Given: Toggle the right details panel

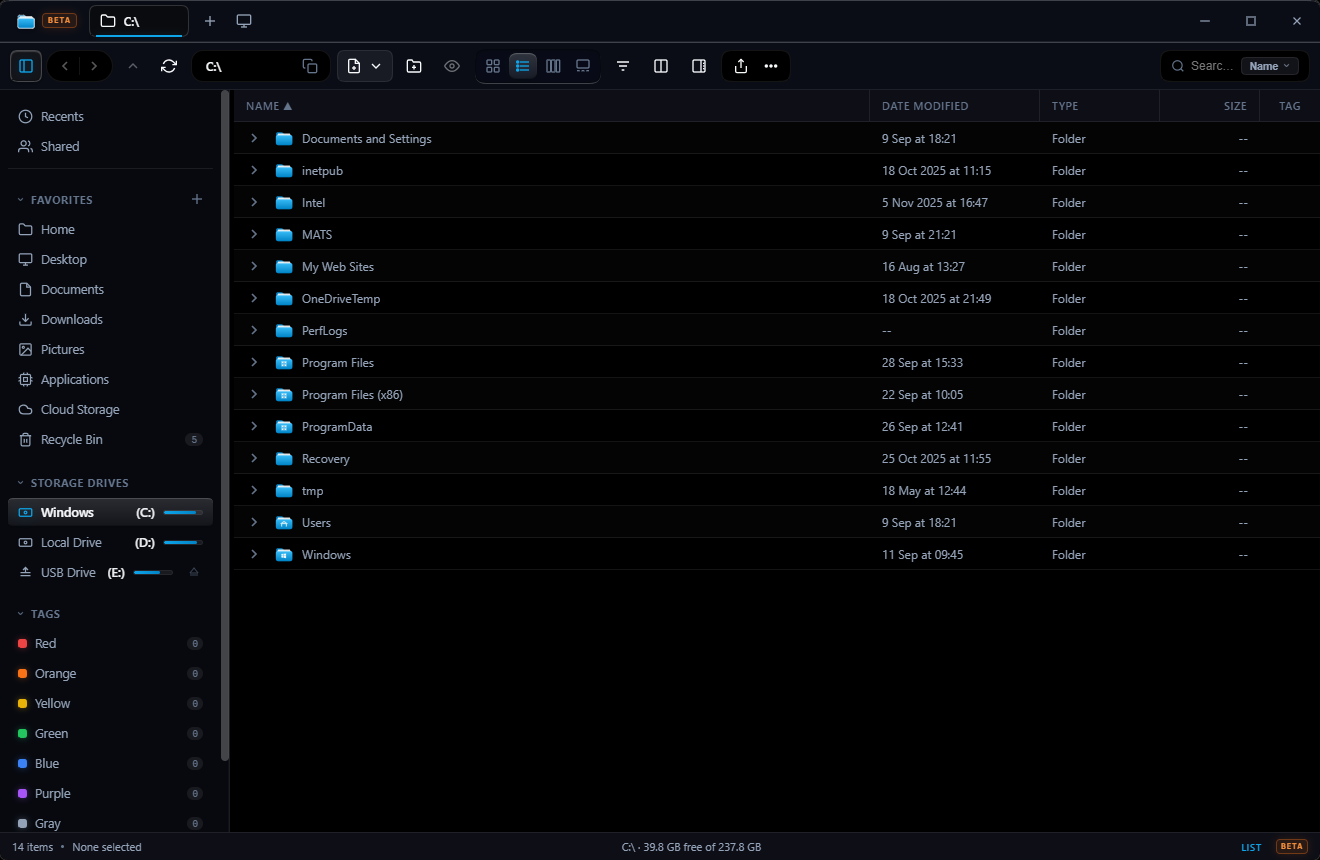Looking at the screenshot, I should click(x=699, y=66).
